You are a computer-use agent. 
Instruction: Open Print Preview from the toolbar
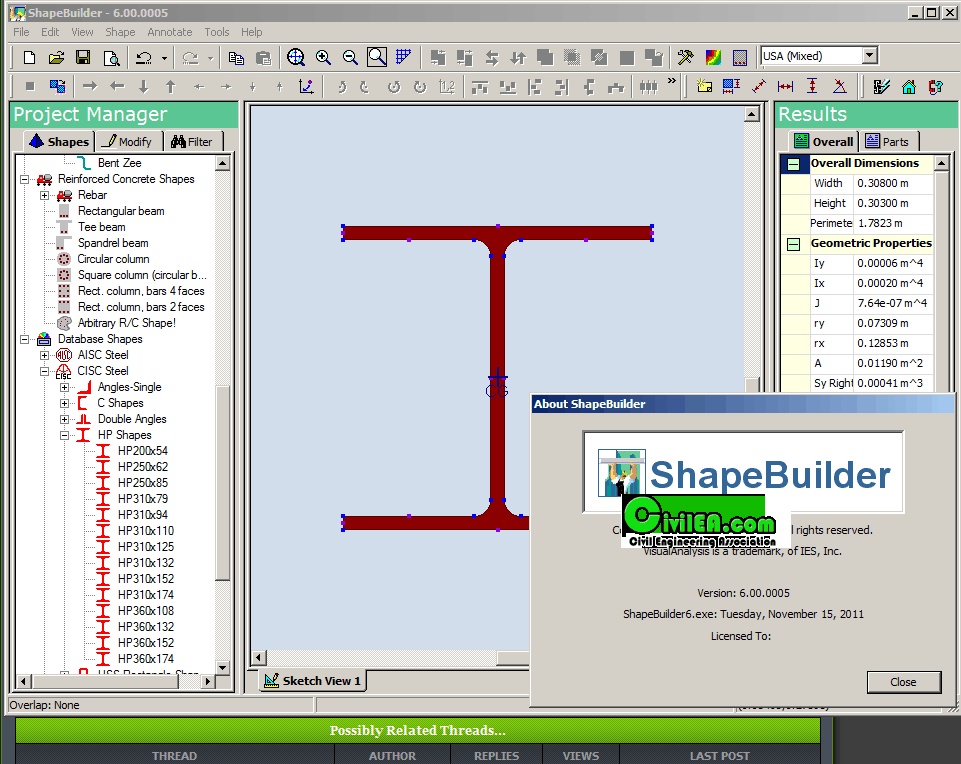click(x=111, y=58)
